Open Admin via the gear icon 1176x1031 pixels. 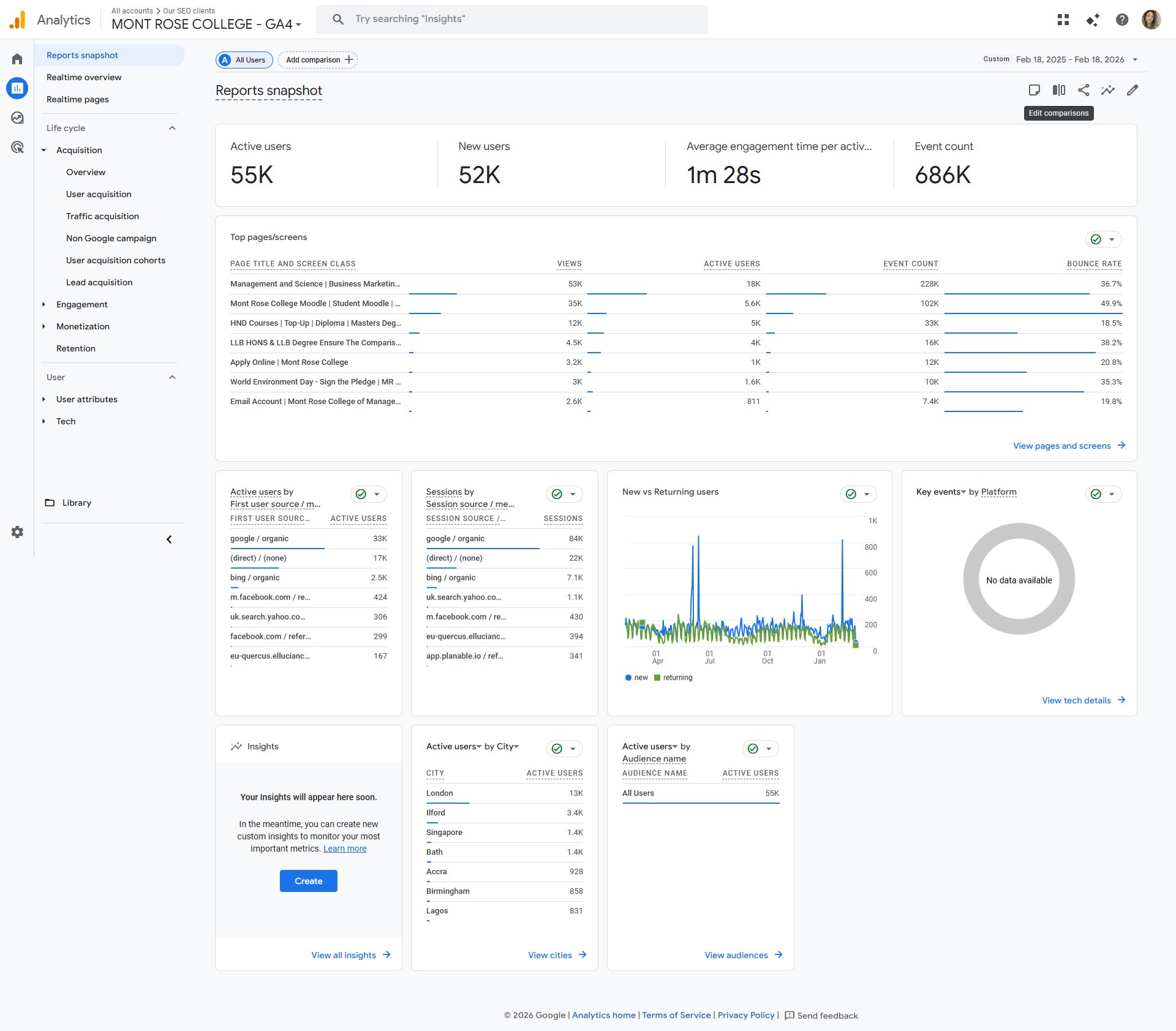(x=17, y=532)
